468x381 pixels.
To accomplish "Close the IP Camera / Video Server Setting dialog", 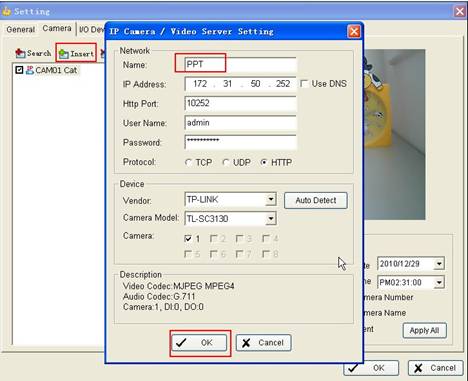I will (x=354, y=32).
